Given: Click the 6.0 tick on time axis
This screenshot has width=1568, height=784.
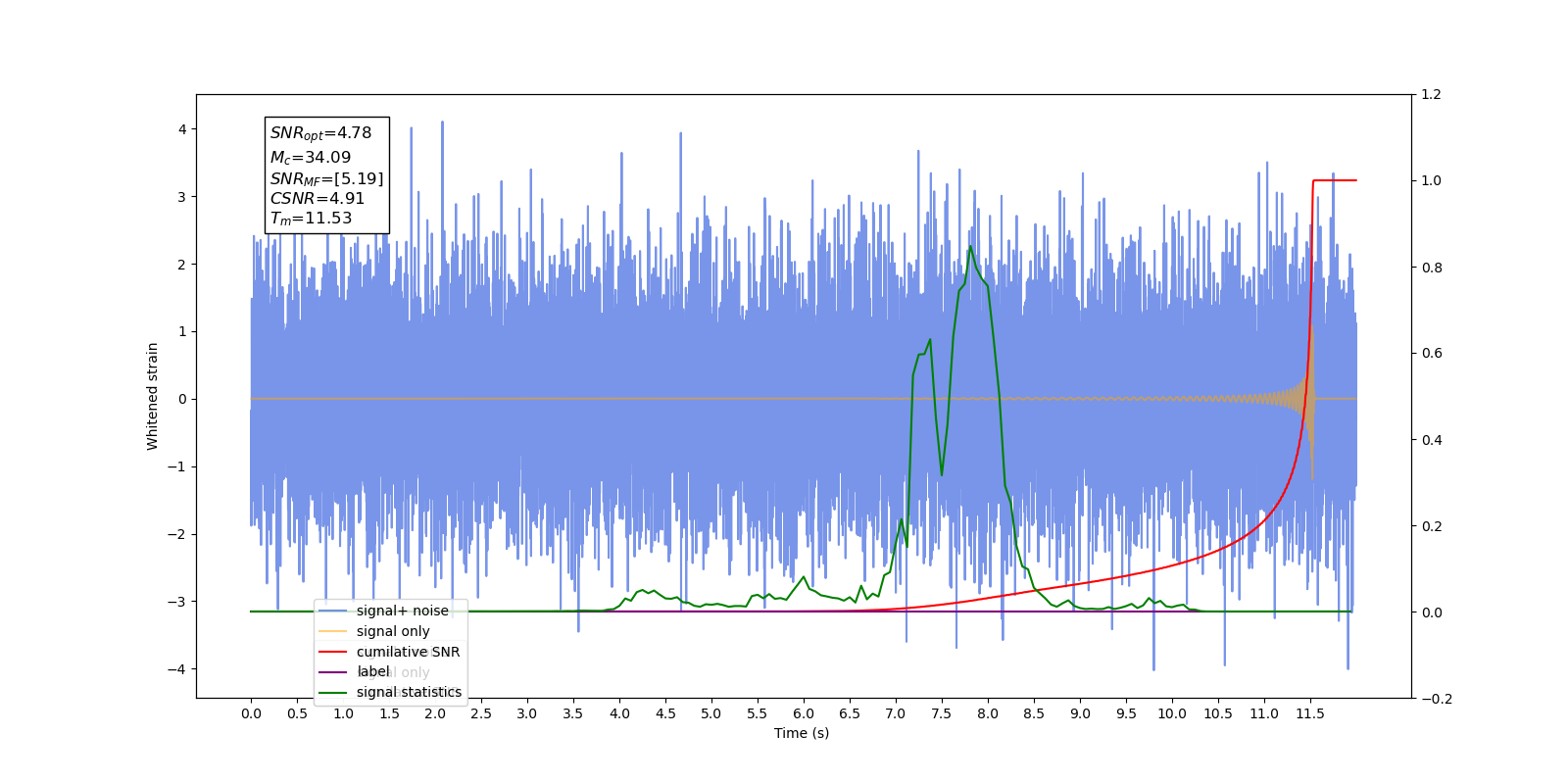Looking at the screenshot, I should click(x=804, y=713).
